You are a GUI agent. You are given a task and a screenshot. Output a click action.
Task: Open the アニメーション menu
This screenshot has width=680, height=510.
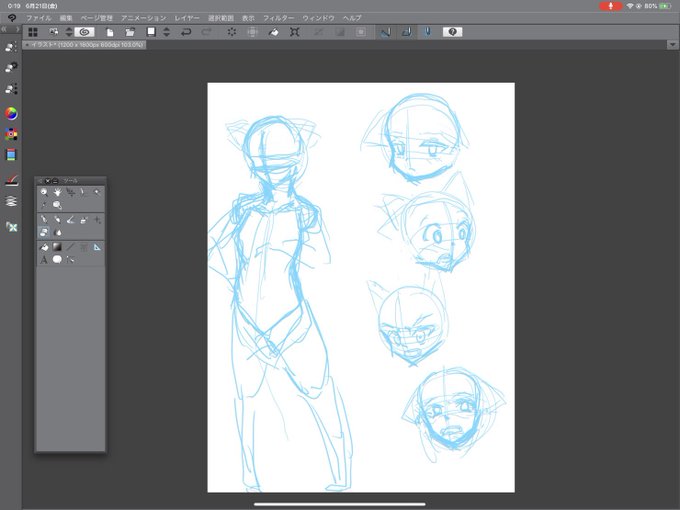coord(144,18)
